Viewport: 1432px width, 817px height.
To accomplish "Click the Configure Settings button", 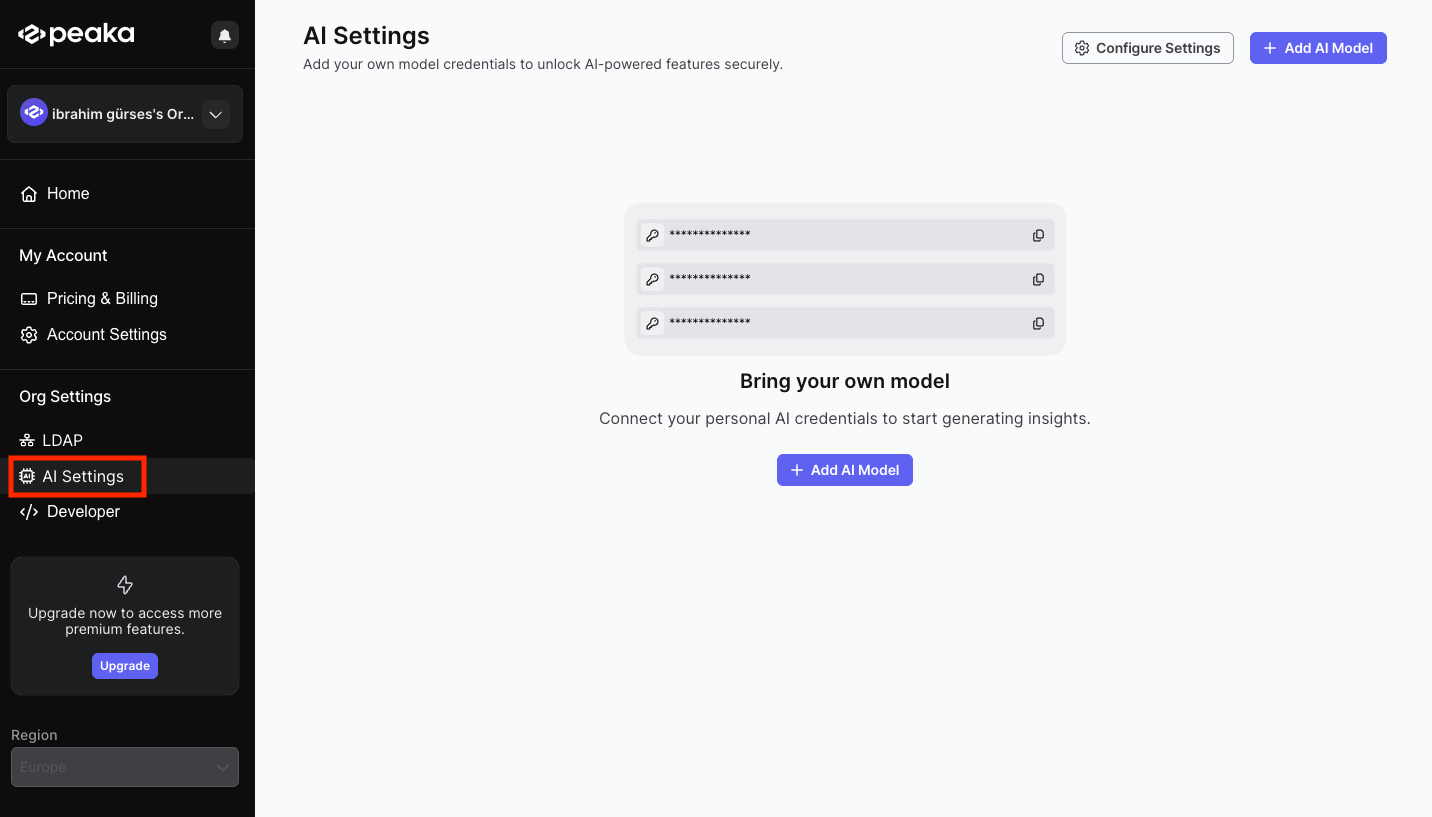I will point(1148,48).
